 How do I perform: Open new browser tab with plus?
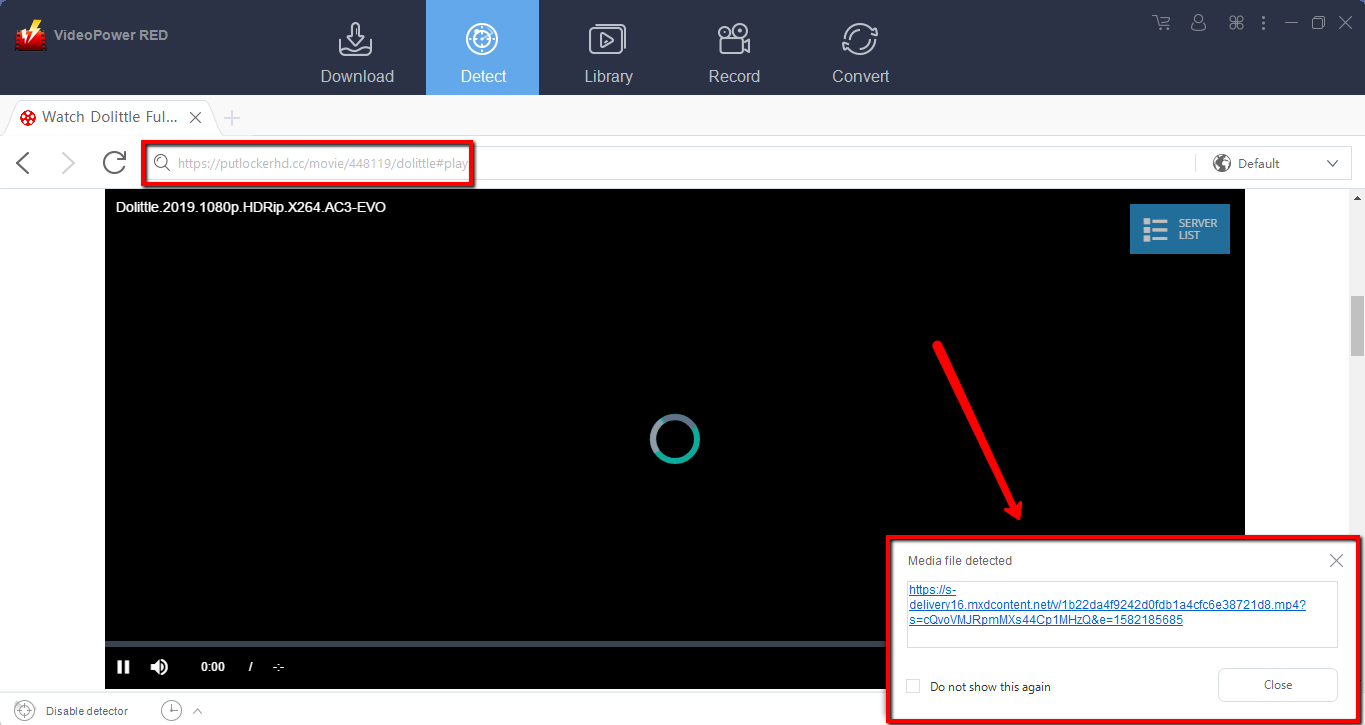coord(232,118)
